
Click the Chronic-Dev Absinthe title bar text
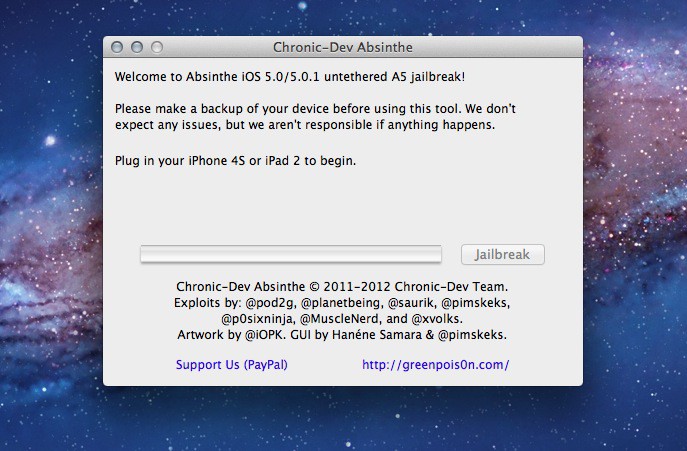tap(342, 47)
